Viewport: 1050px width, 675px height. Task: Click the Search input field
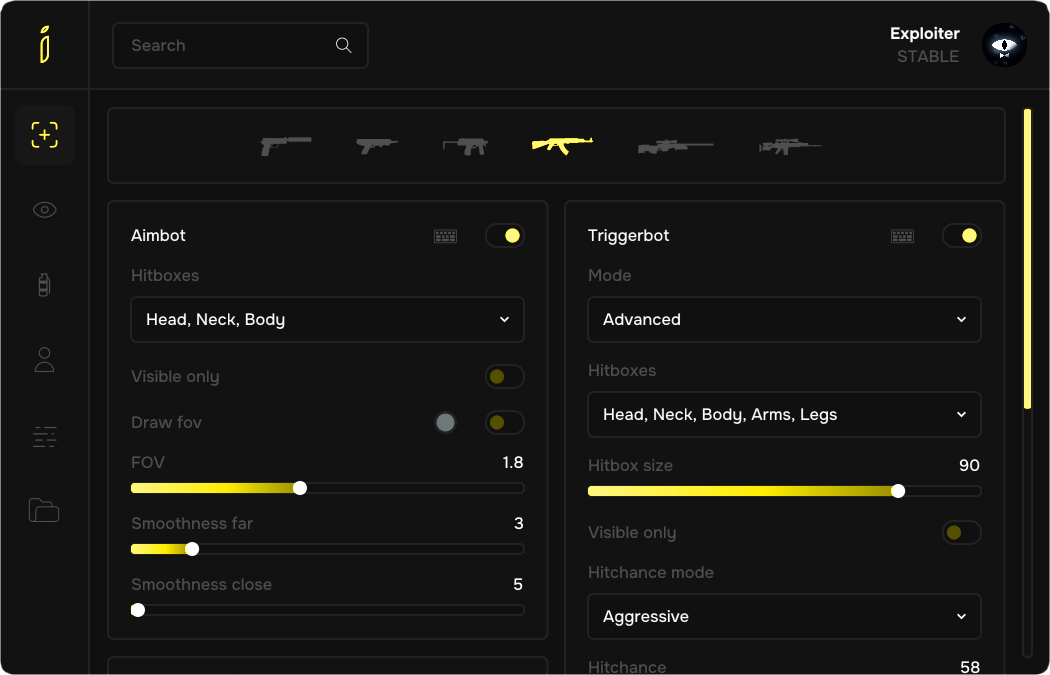click(x=240, y=46)
